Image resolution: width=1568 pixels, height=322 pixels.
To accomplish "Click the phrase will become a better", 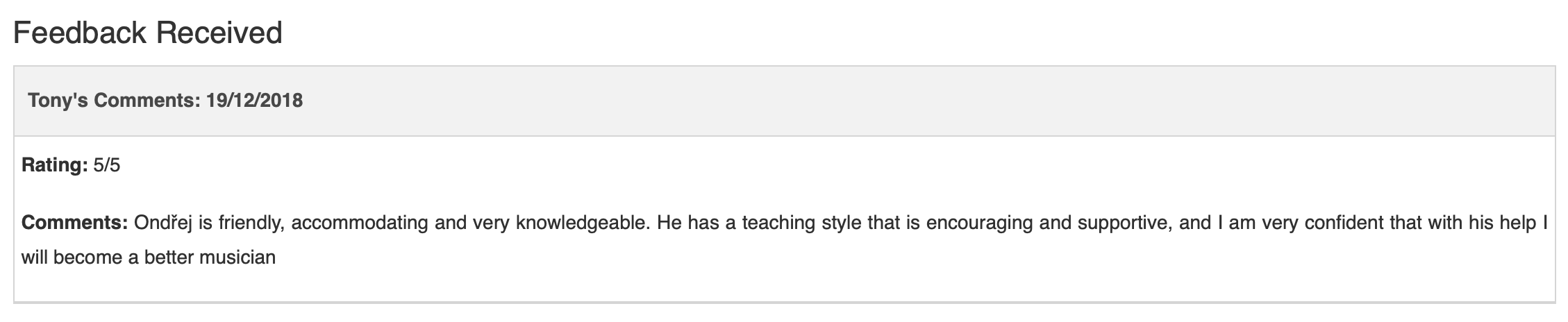I will [108, 257].
